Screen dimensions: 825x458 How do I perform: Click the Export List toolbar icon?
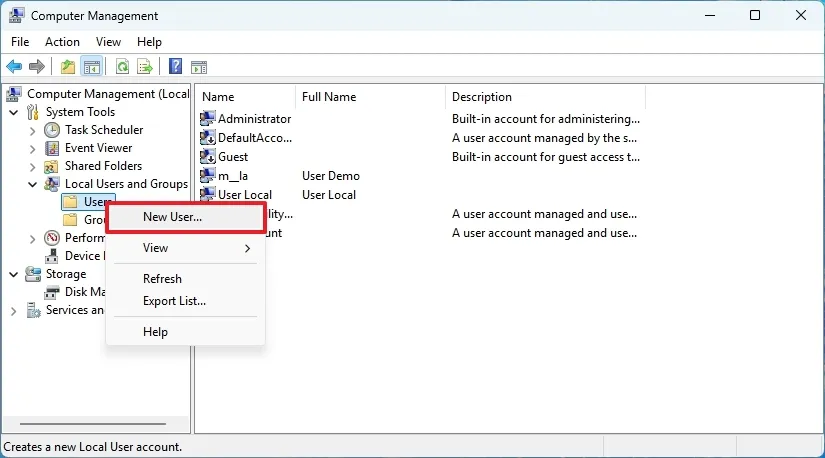145,67
